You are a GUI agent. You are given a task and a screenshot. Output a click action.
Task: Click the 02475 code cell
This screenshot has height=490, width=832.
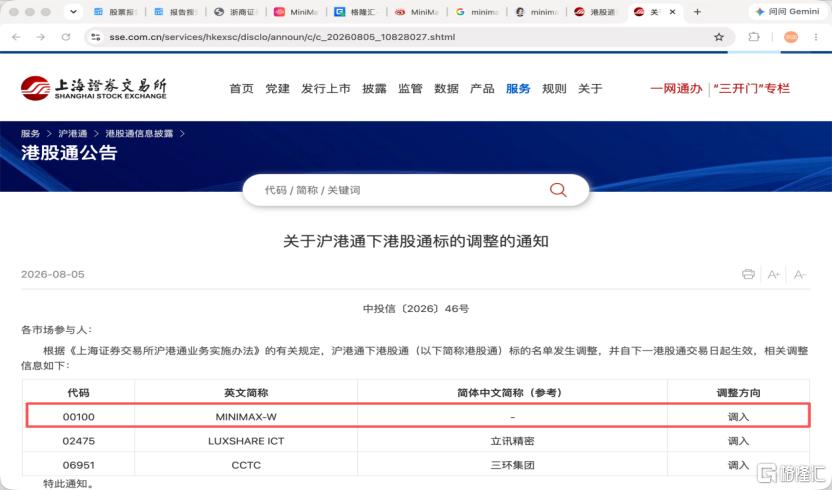click(79, 441)
